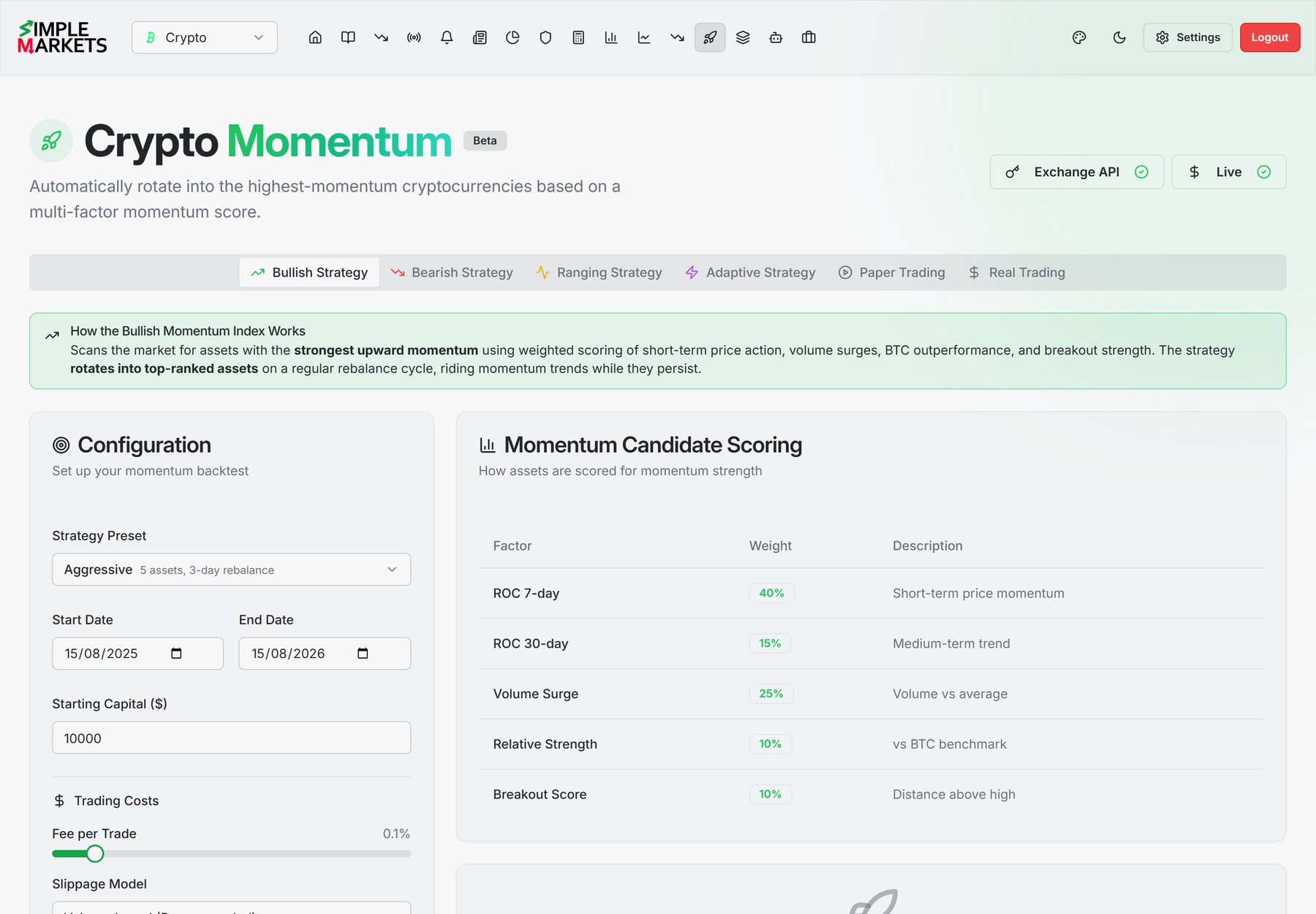This screenshot has width=1316, height=914.
Task: Open the Paper Trading tab
Action: [x=892, y=272]
